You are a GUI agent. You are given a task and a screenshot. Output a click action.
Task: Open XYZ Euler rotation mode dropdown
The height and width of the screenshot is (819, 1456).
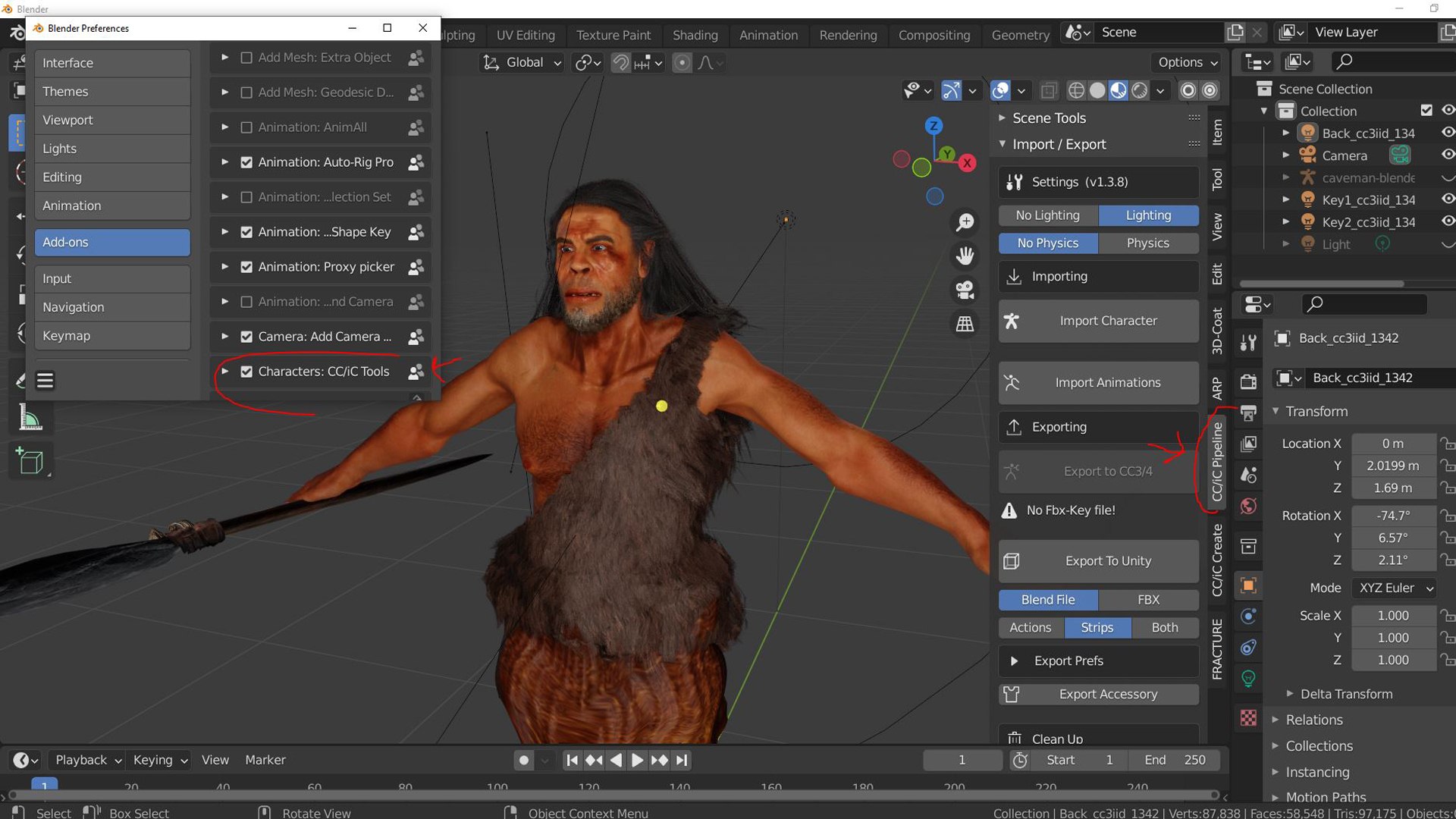pyautogui.click(x=1394, y=588)
